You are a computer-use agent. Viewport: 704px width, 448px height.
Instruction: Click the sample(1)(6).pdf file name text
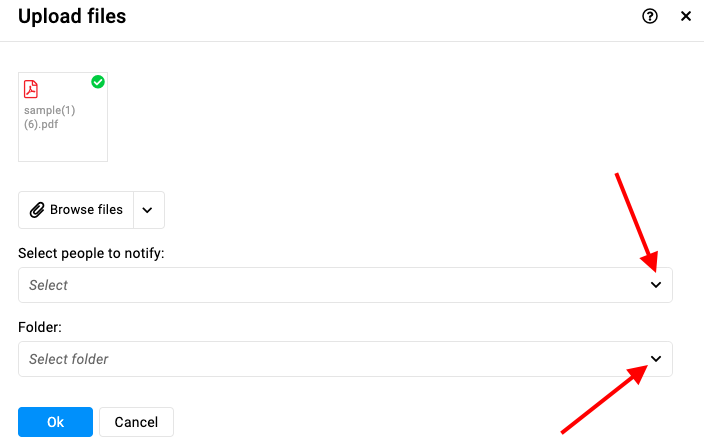[x=49, y=117]
